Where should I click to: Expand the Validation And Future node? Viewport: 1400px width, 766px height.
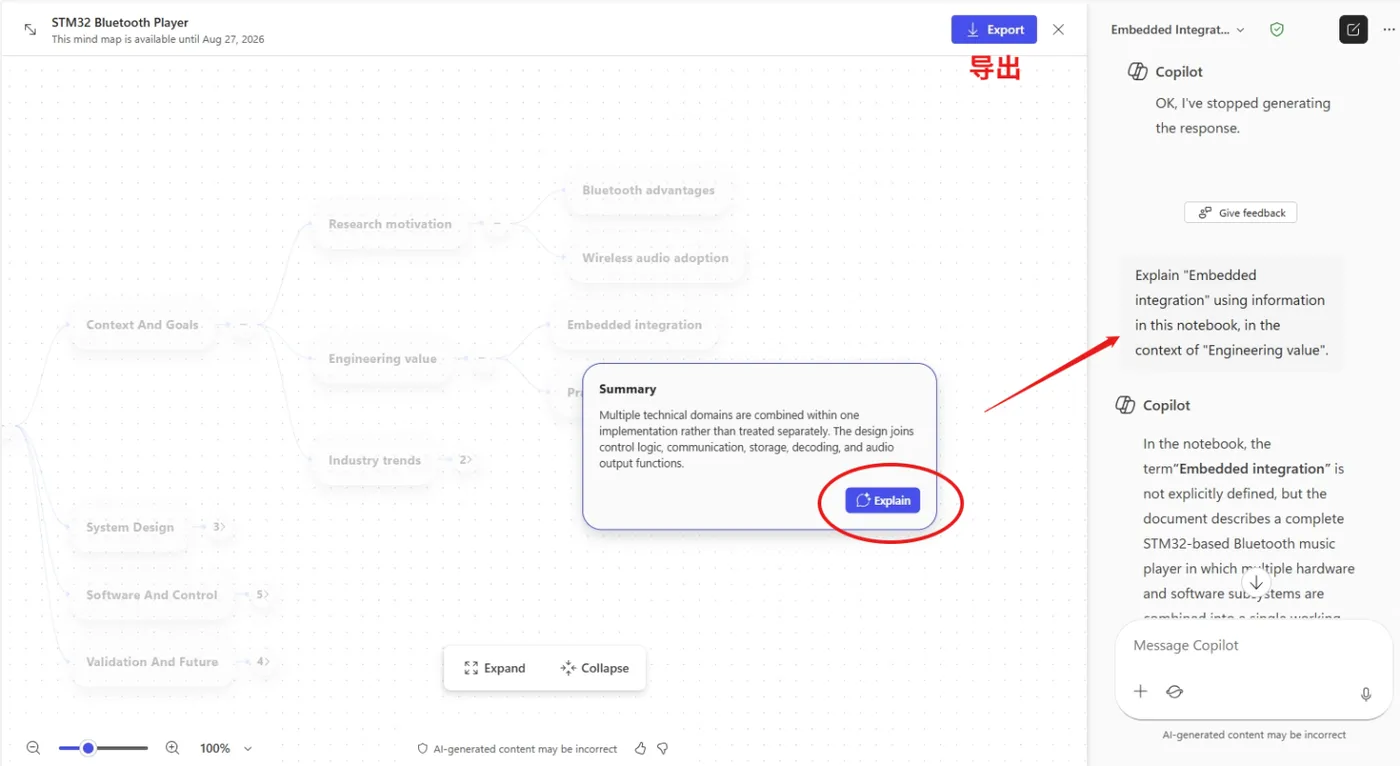click(x=262, y=661)
